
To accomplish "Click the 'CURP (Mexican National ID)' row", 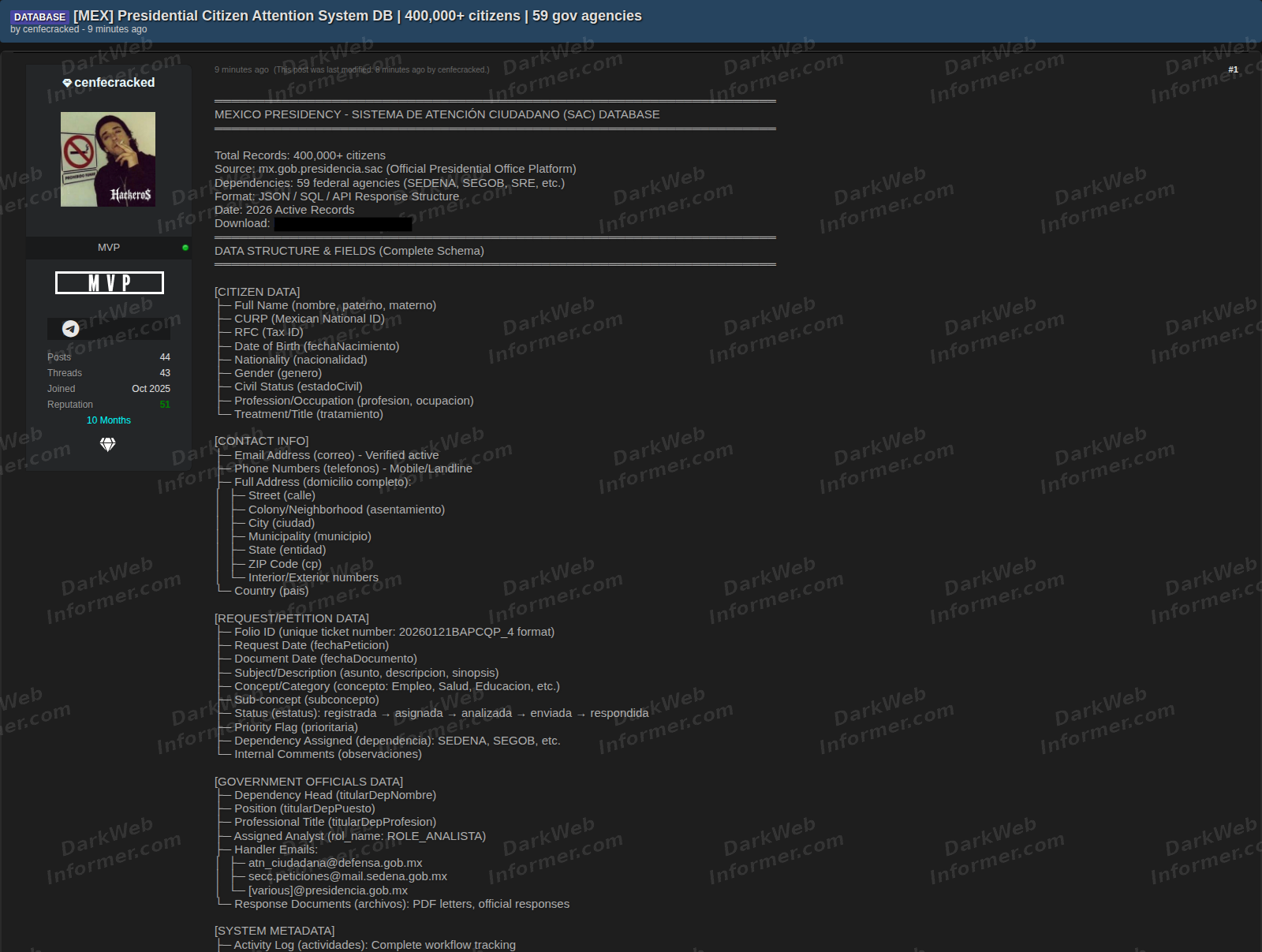I will pos(309,319).
